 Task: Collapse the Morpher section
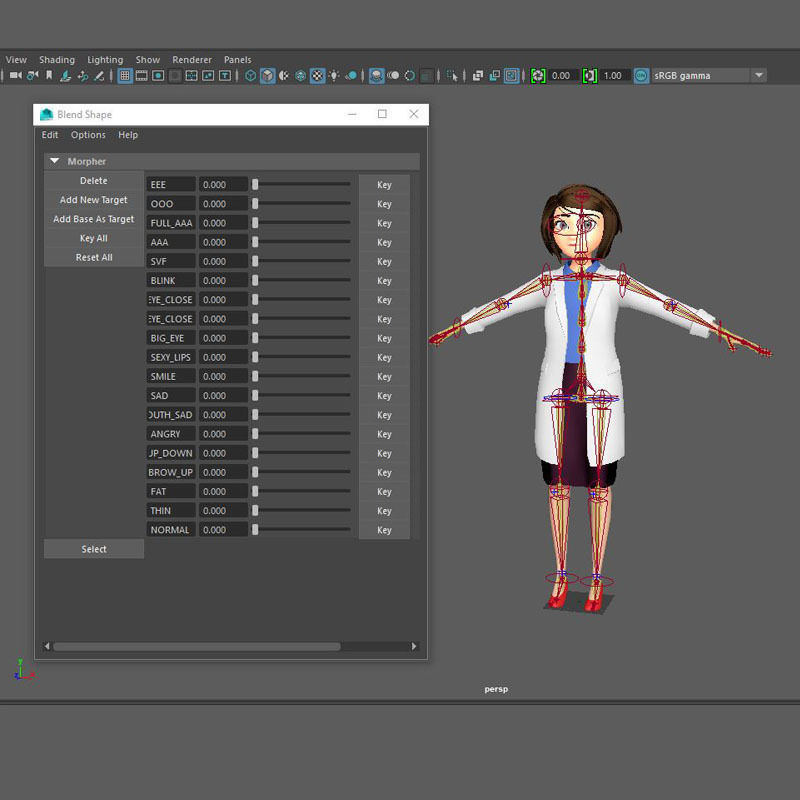(55, 161)
